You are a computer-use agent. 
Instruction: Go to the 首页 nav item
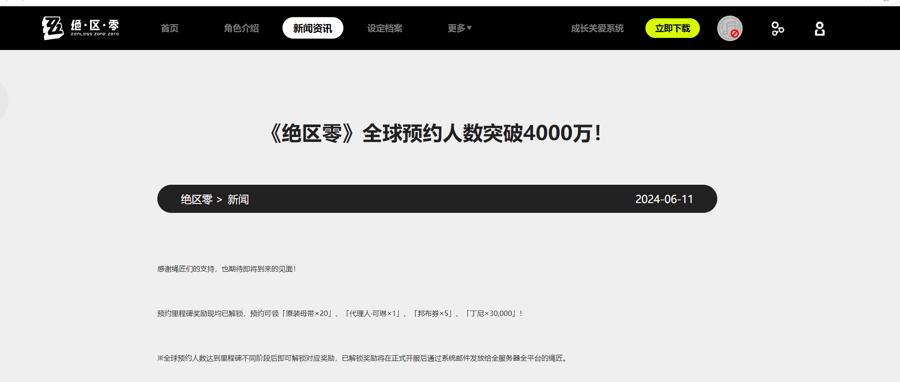169,28
